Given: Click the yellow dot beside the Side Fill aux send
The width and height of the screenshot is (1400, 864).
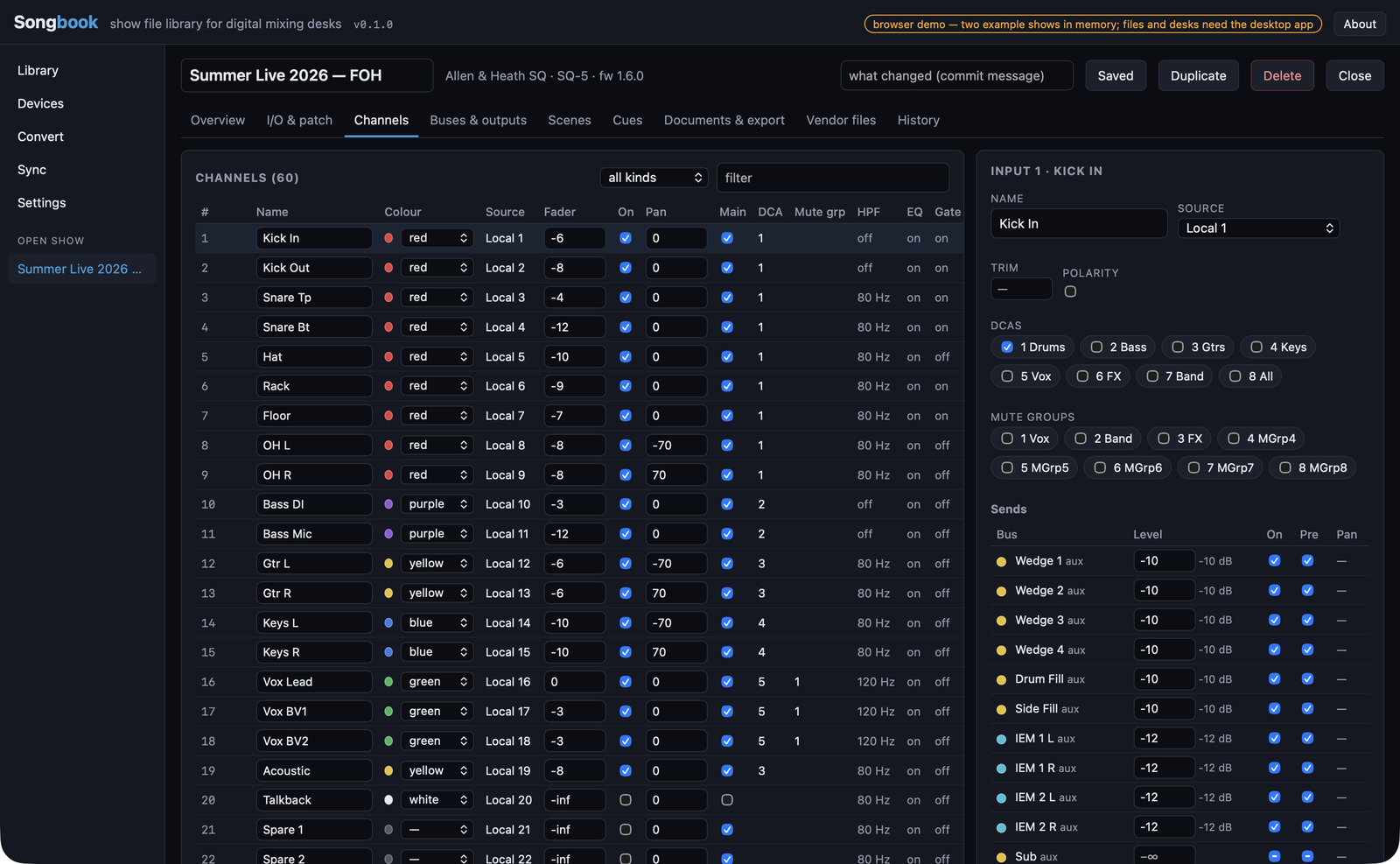Looking at the screenshot, I should point(1001,709).
